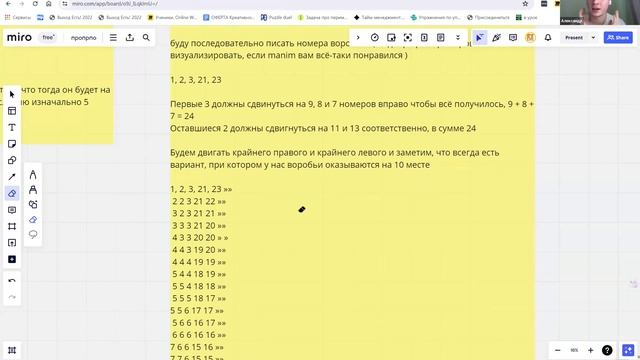
Task: Zoom out with the minus button
Action: pyautogui.click(x=558, y=350)
